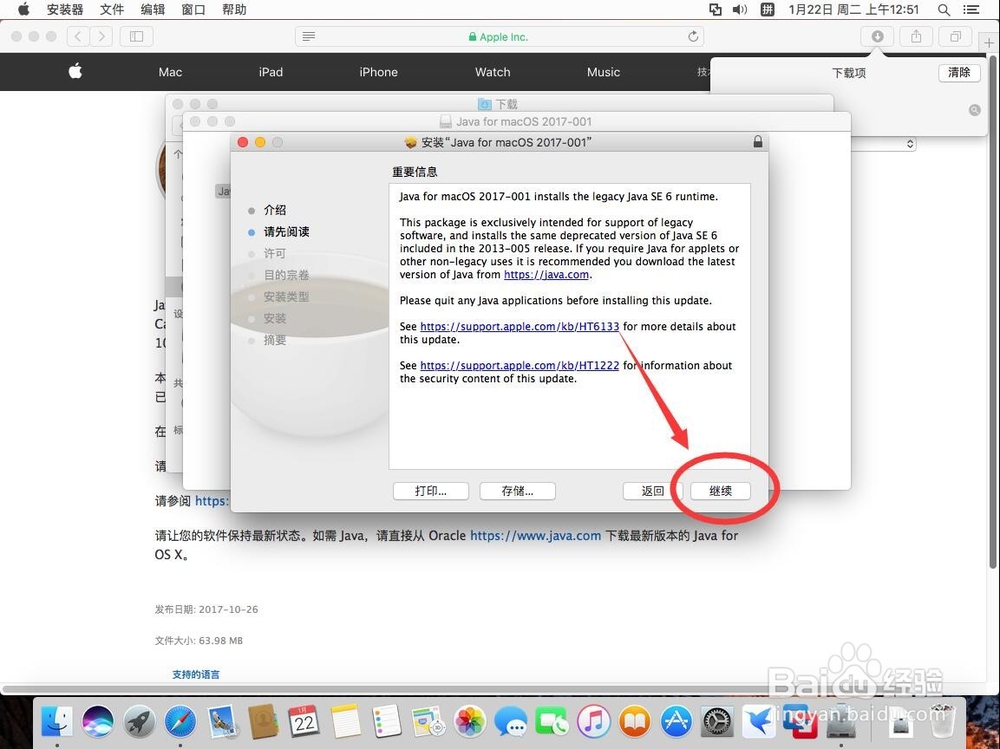Open the 窗口 menu in the menu bar
This screenshot has height=749, width=1000.
192,10
